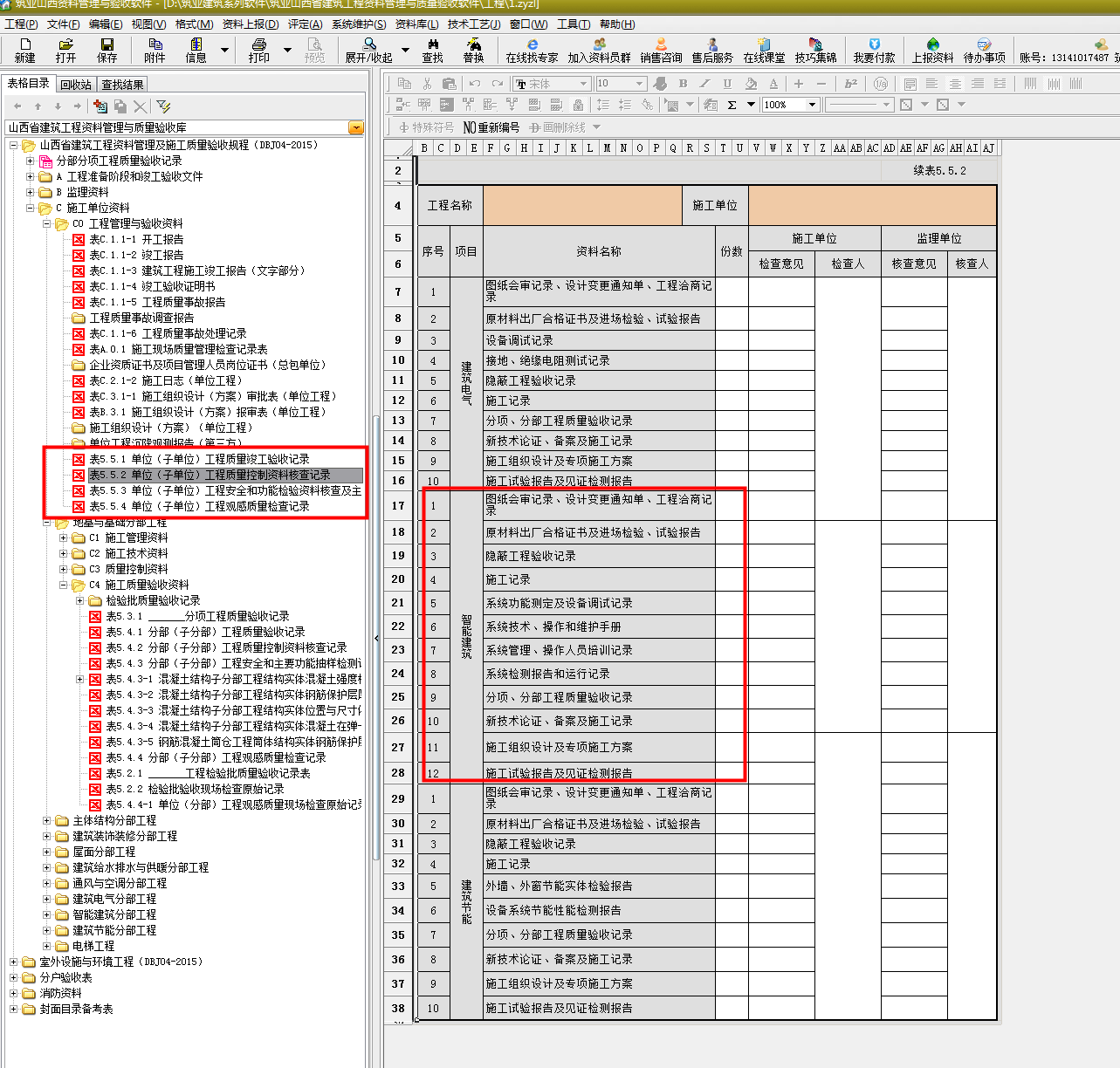1120x1068 pixels.
Task: Click the Bold formatting icon
Action: 683,83
